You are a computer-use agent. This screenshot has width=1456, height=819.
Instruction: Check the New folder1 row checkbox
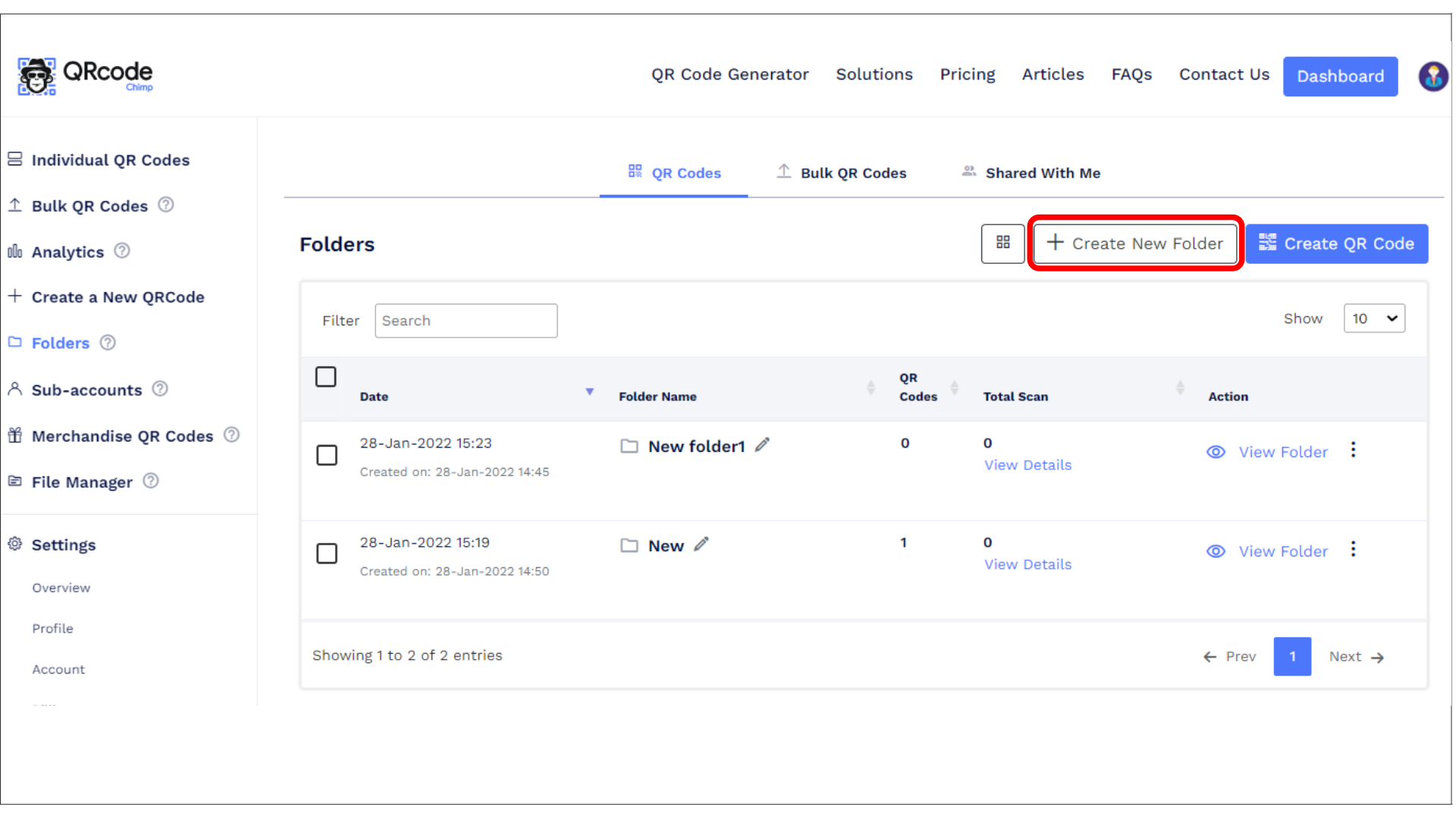tap(327, 455)
